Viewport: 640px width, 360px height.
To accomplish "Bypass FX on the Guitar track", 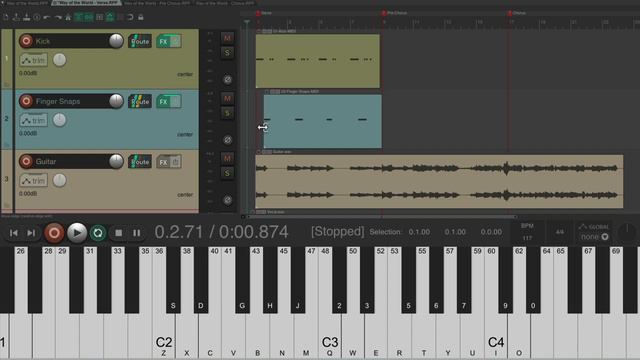I will pyautogui.click(x=176, y=162).
